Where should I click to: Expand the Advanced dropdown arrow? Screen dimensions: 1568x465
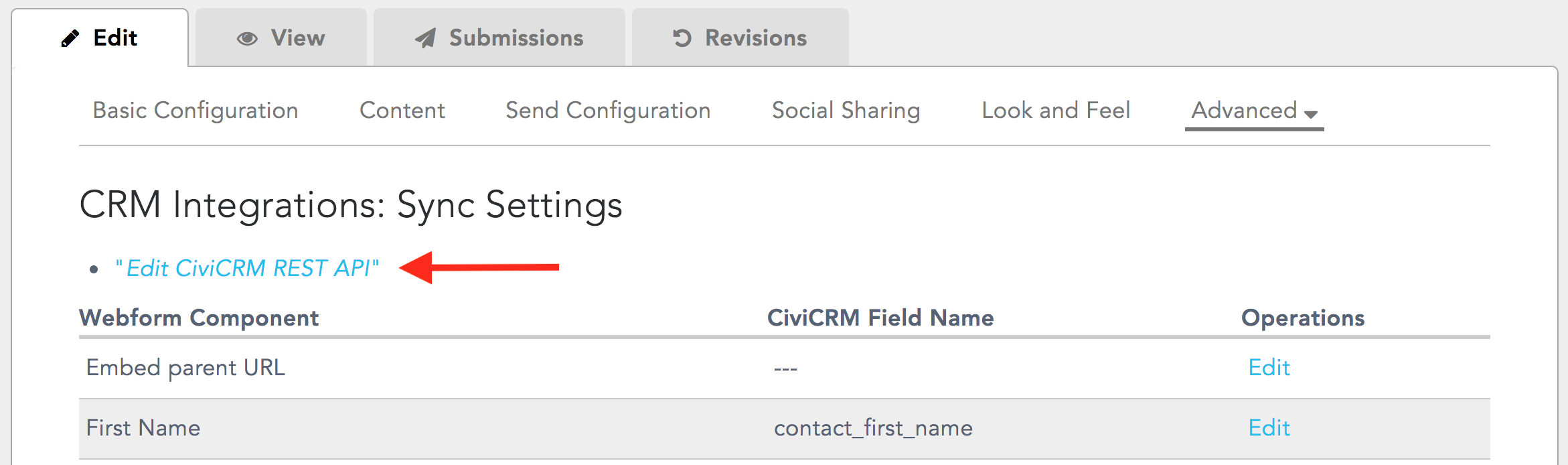pyautogui.click(x=1311, y=114)
